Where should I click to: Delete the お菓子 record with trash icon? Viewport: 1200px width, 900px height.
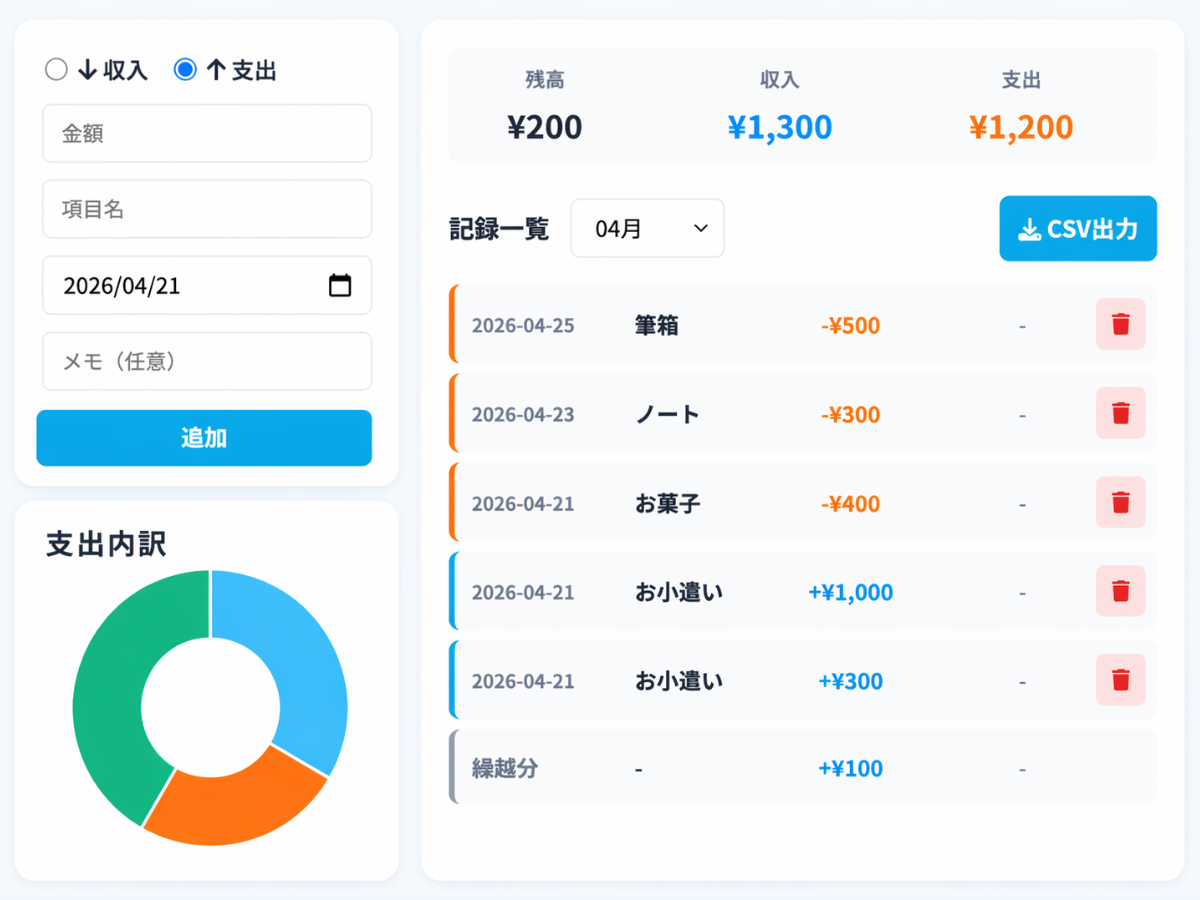tap(1121, 502)
